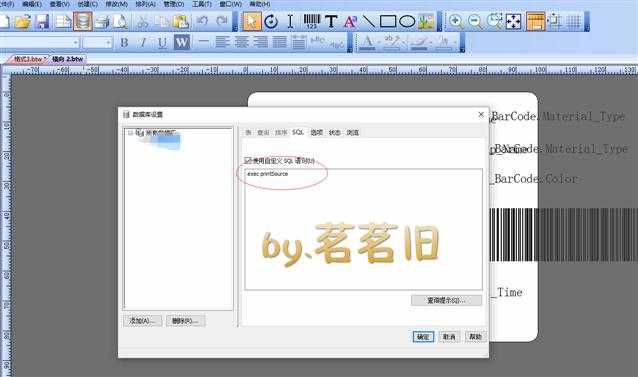638x377 pixels.
Task: Select the BarCode:Color text on label
Action: click(535, 179)
